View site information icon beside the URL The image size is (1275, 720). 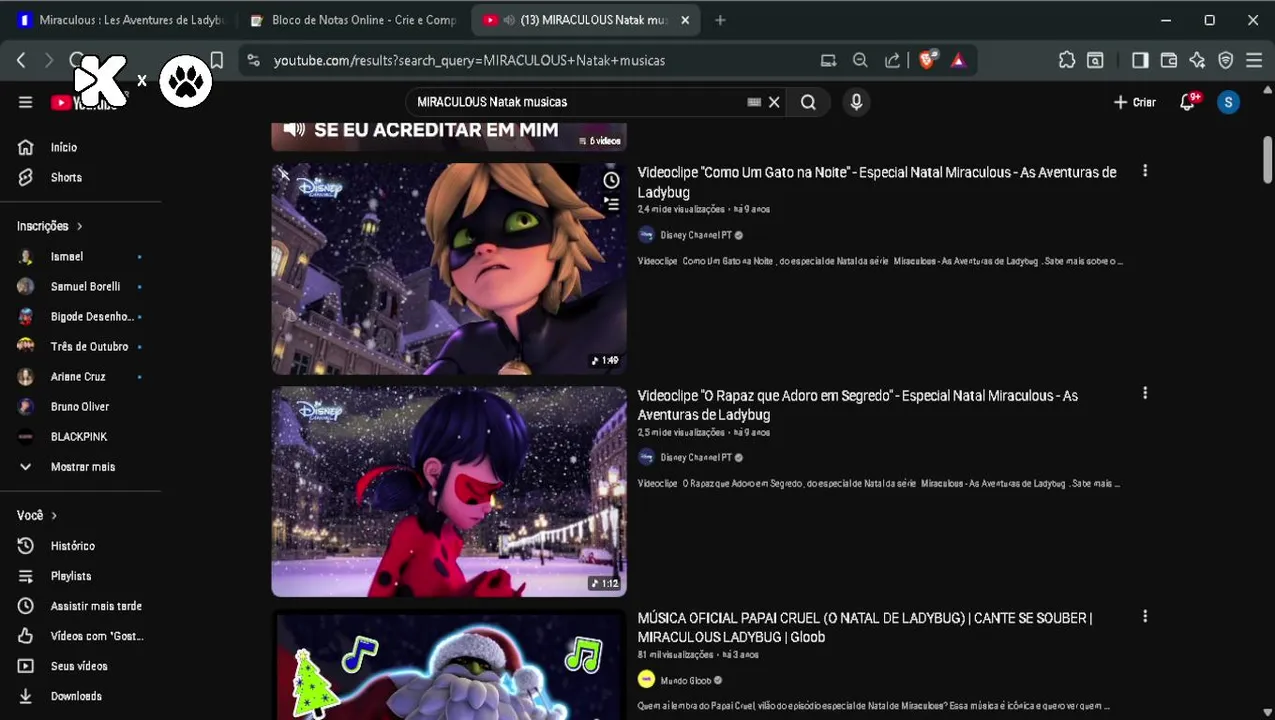coord(253,60)
